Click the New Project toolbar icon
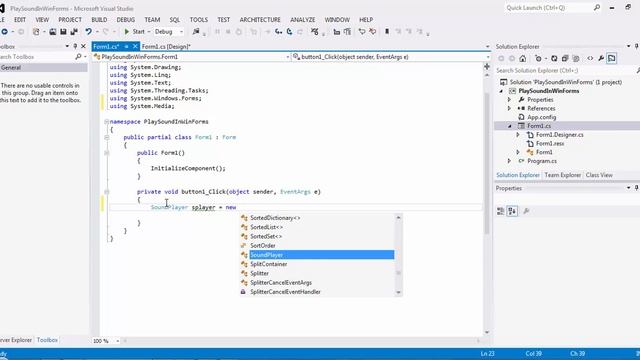 coord(36,31)
